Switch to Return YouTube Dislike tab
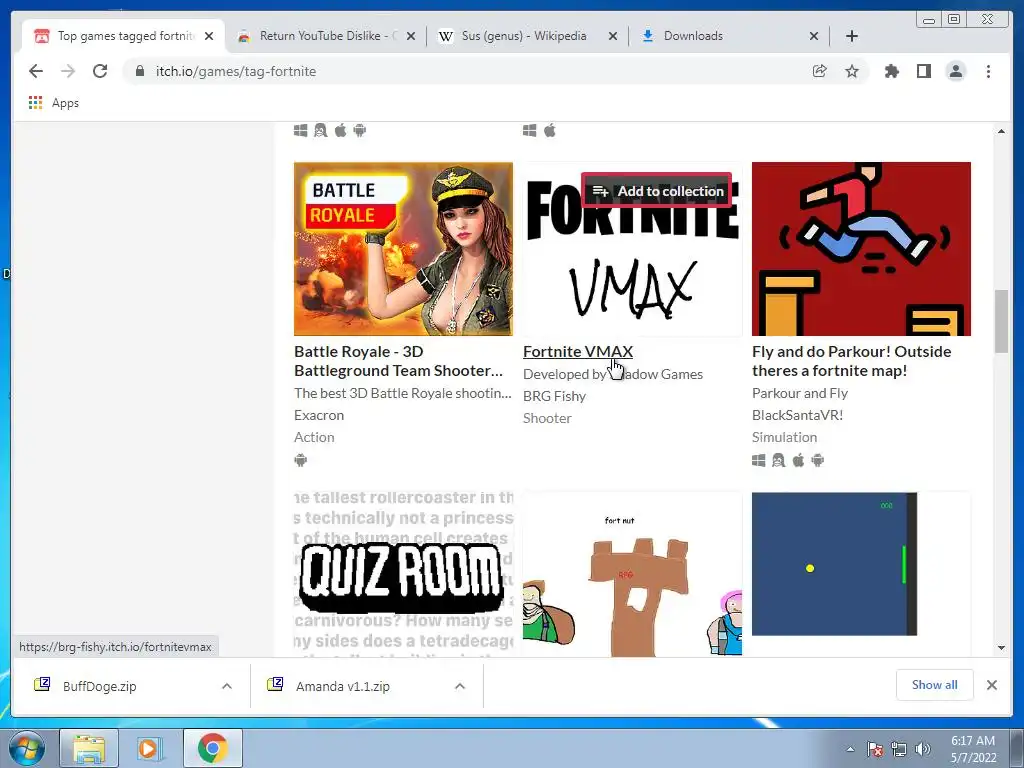 click(325, 36)
